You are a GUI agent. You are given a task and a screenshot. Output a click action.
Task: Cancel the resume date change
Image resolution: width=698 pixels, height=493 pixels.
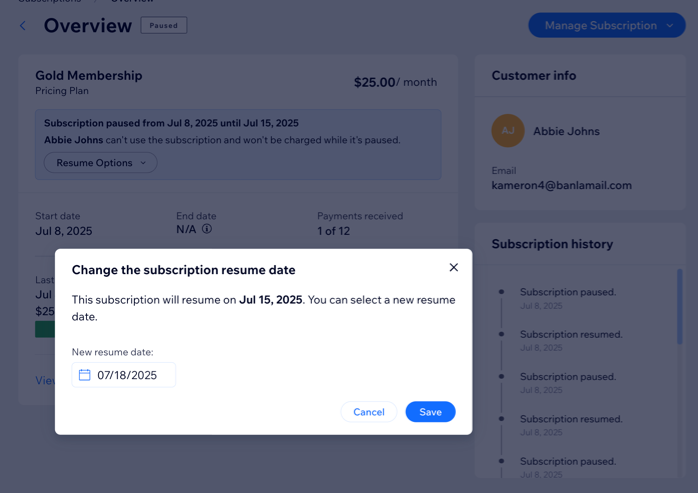coord(368,412)
